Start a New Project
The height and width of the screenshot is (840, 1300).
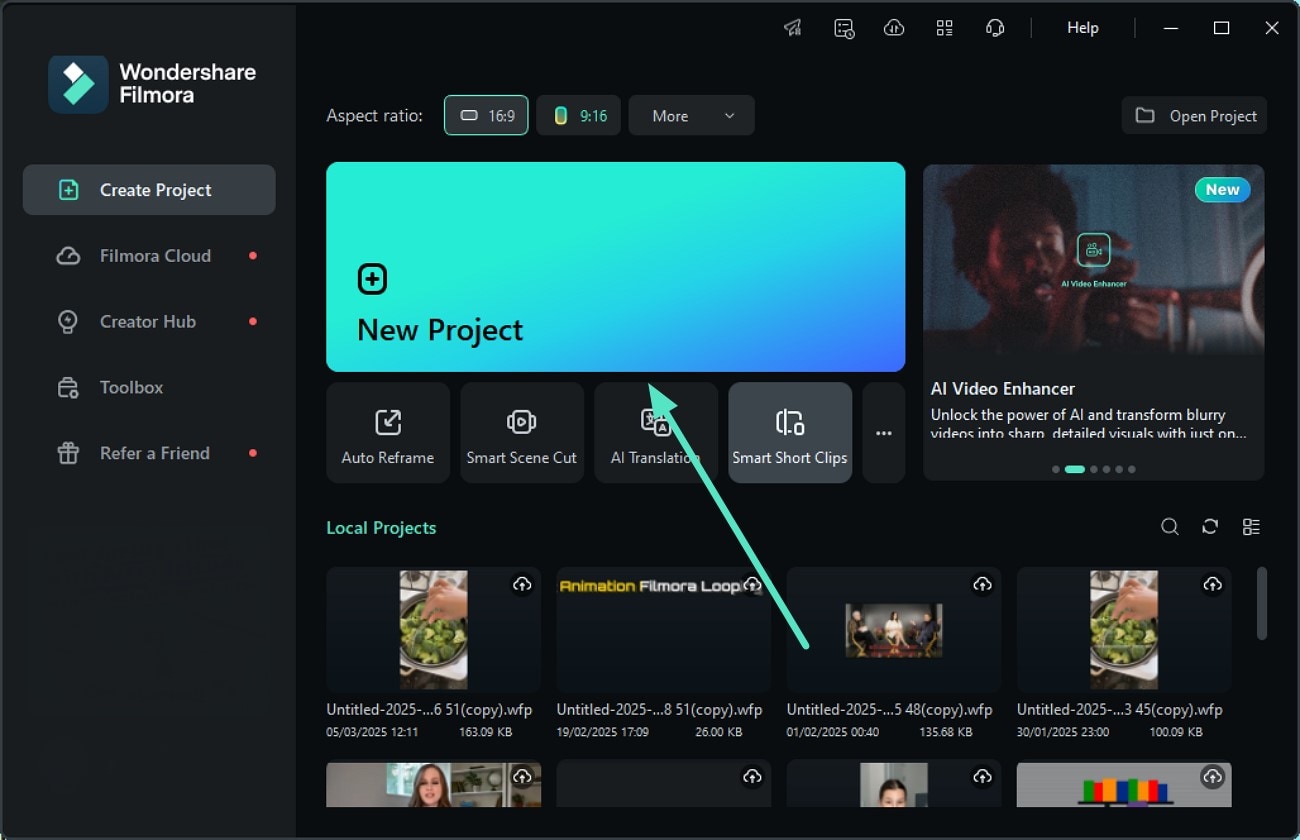tap(616, 267)
